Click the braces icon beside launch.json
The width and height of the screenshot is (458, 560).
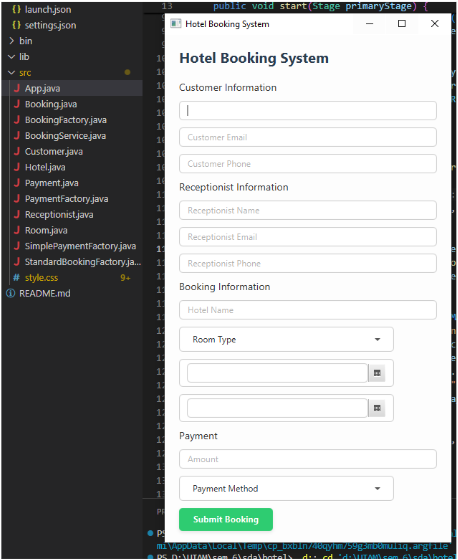16,10
